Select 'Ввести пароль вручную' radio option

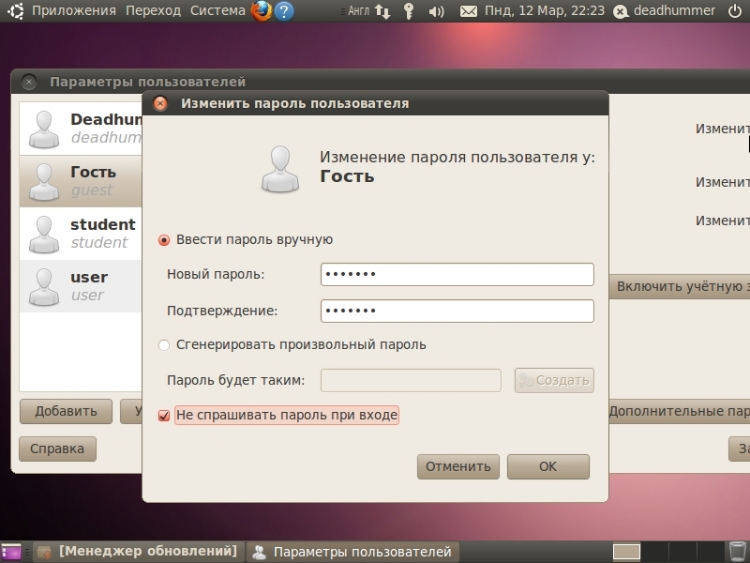(x=165, y=240)
